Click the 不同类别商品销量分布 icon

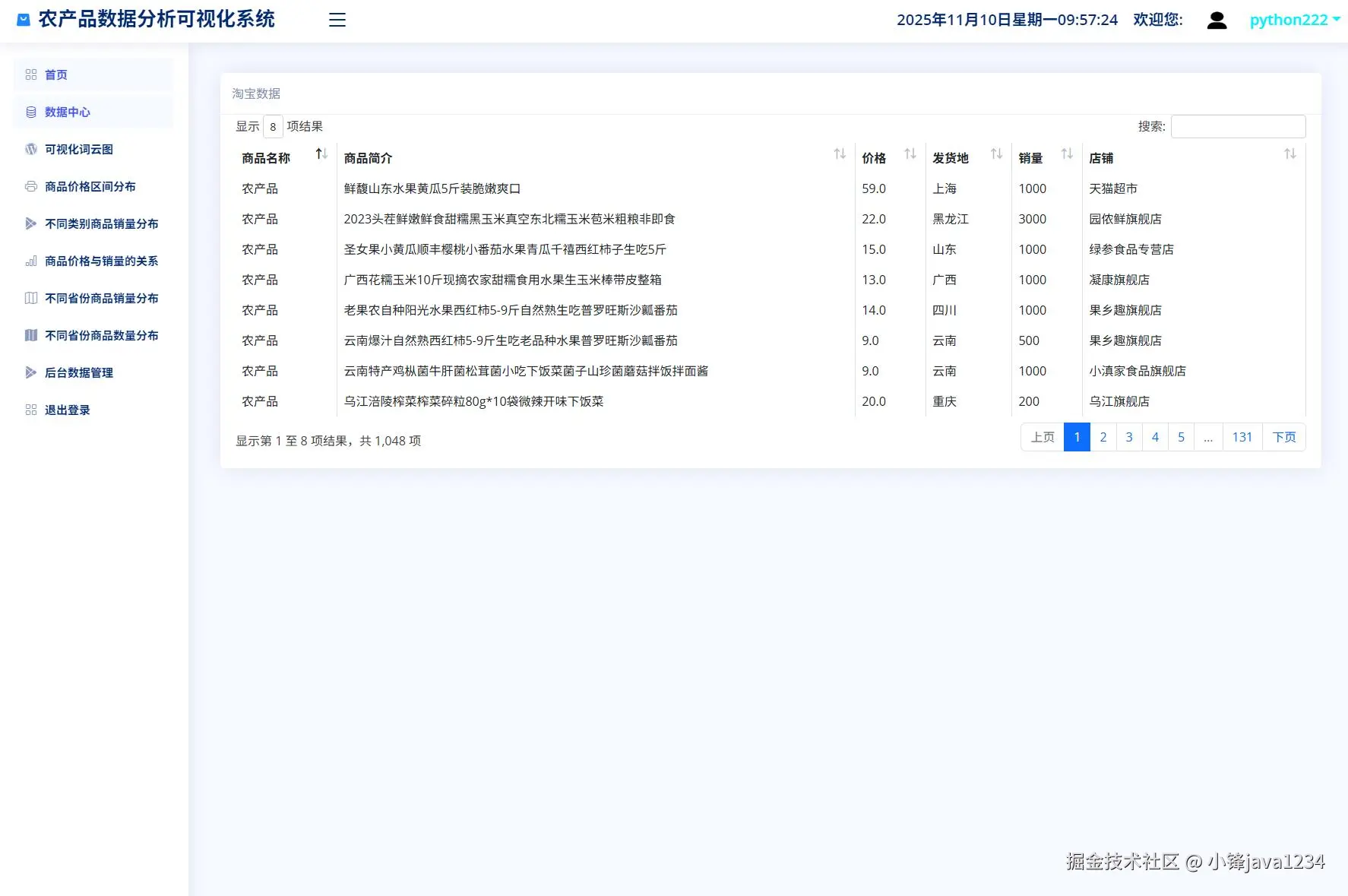(31, 223)
